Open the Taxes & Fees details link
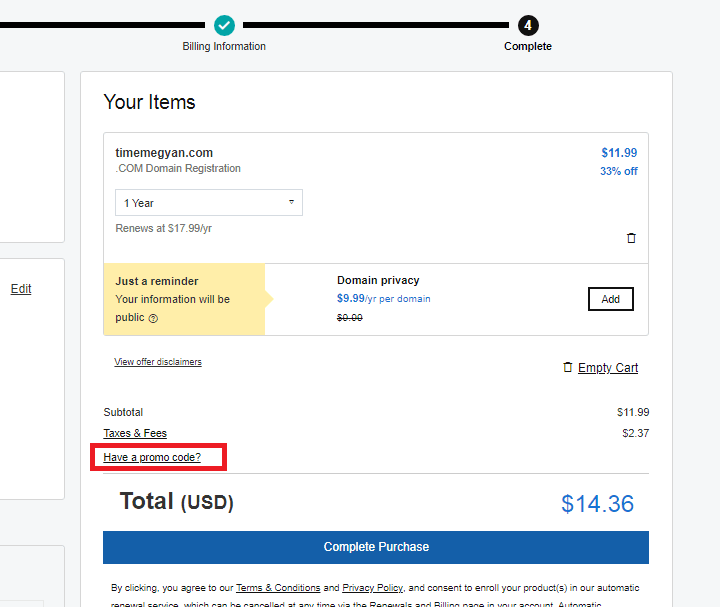720x607 pixels. 135,433
